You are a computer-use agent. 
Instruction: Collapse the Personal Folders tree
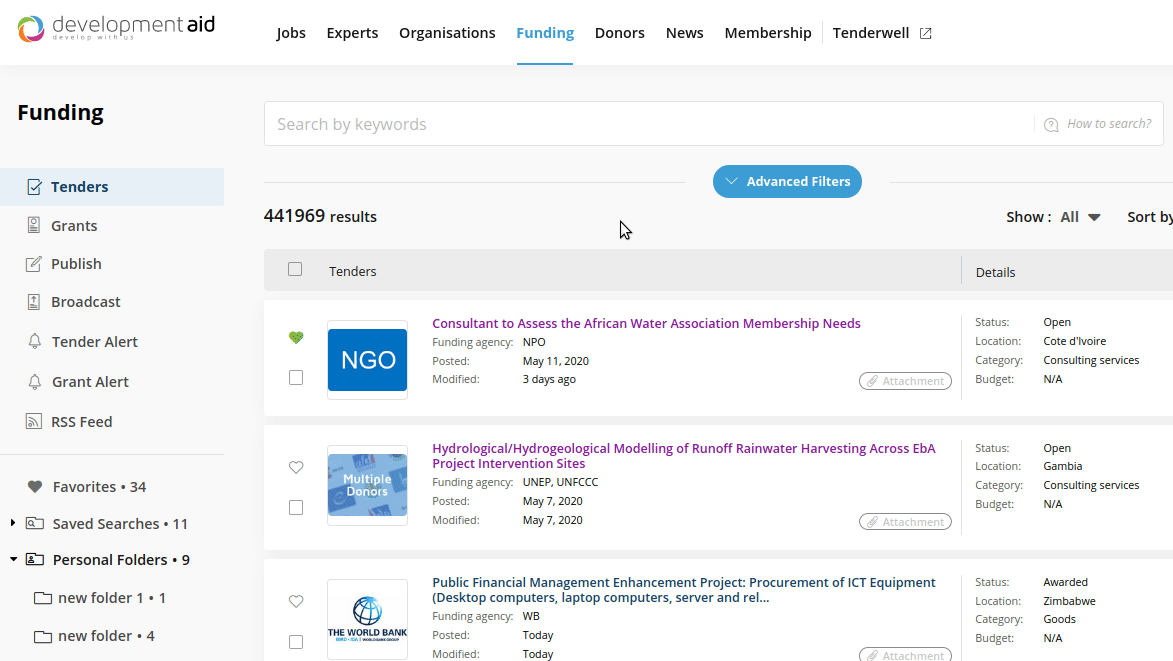coord(13,560)
